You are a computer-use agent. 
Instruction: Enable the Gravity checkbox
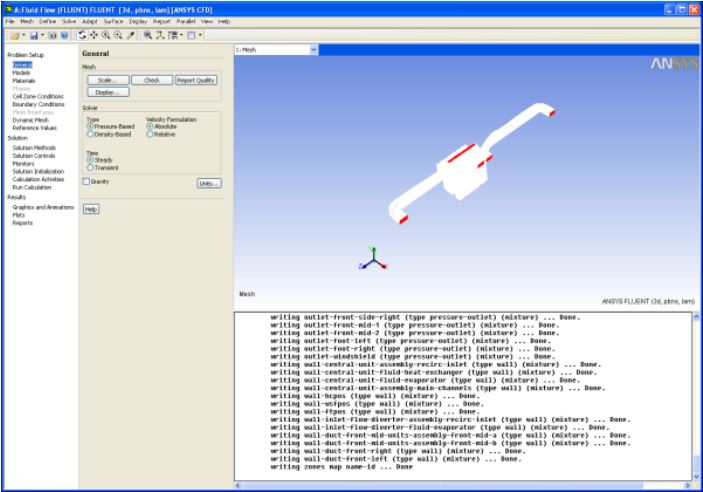86,181
